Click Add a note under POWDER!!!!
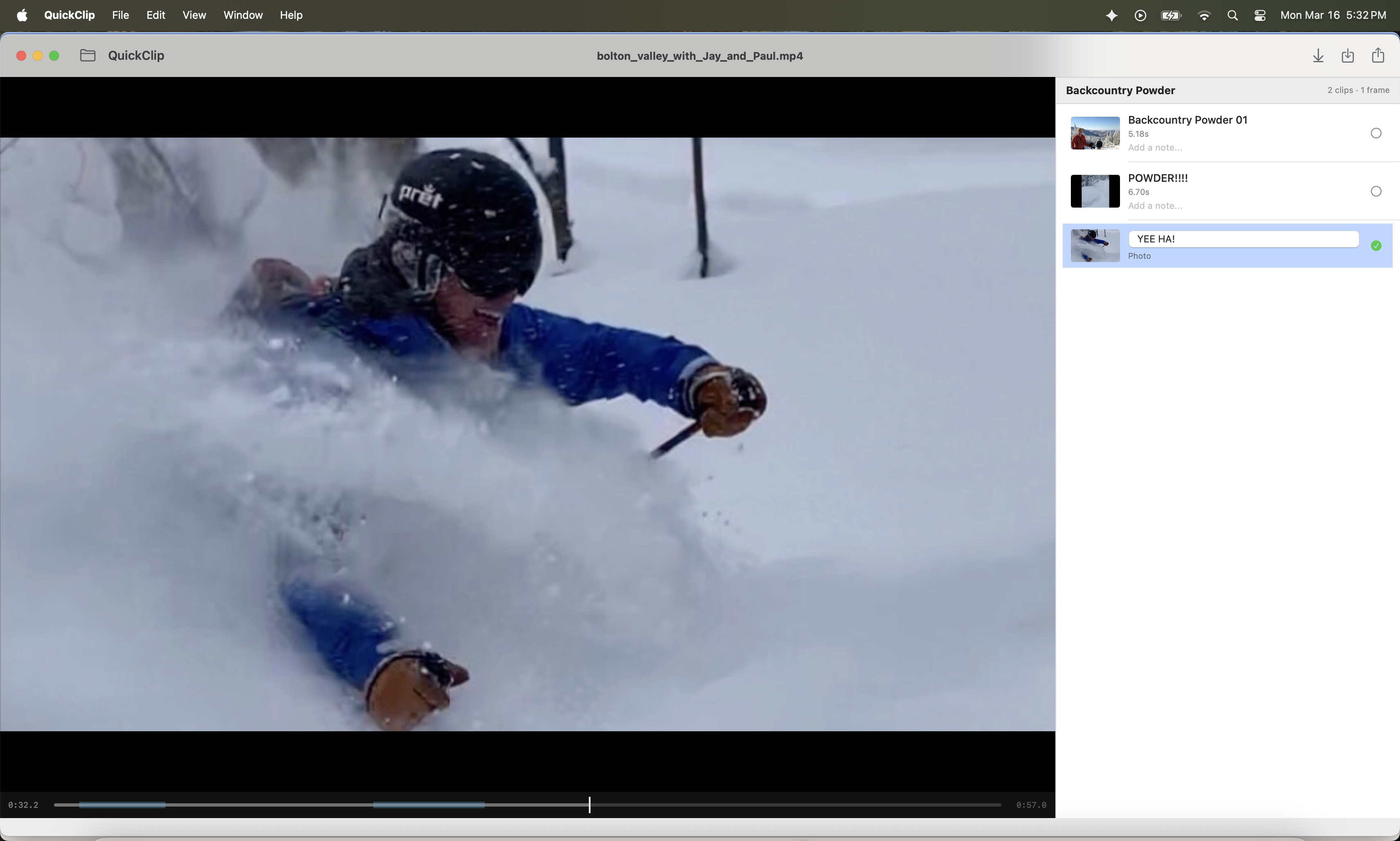1400x841 pixels. point(1155,206)
